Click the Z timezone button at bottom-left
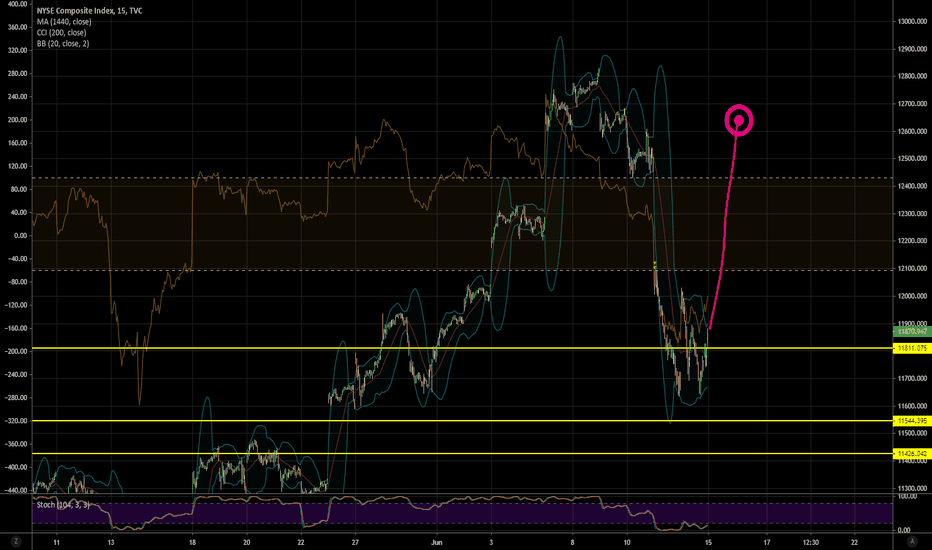Screen dimensions: 932x550 pyautogui.click(x=16, y=542)
